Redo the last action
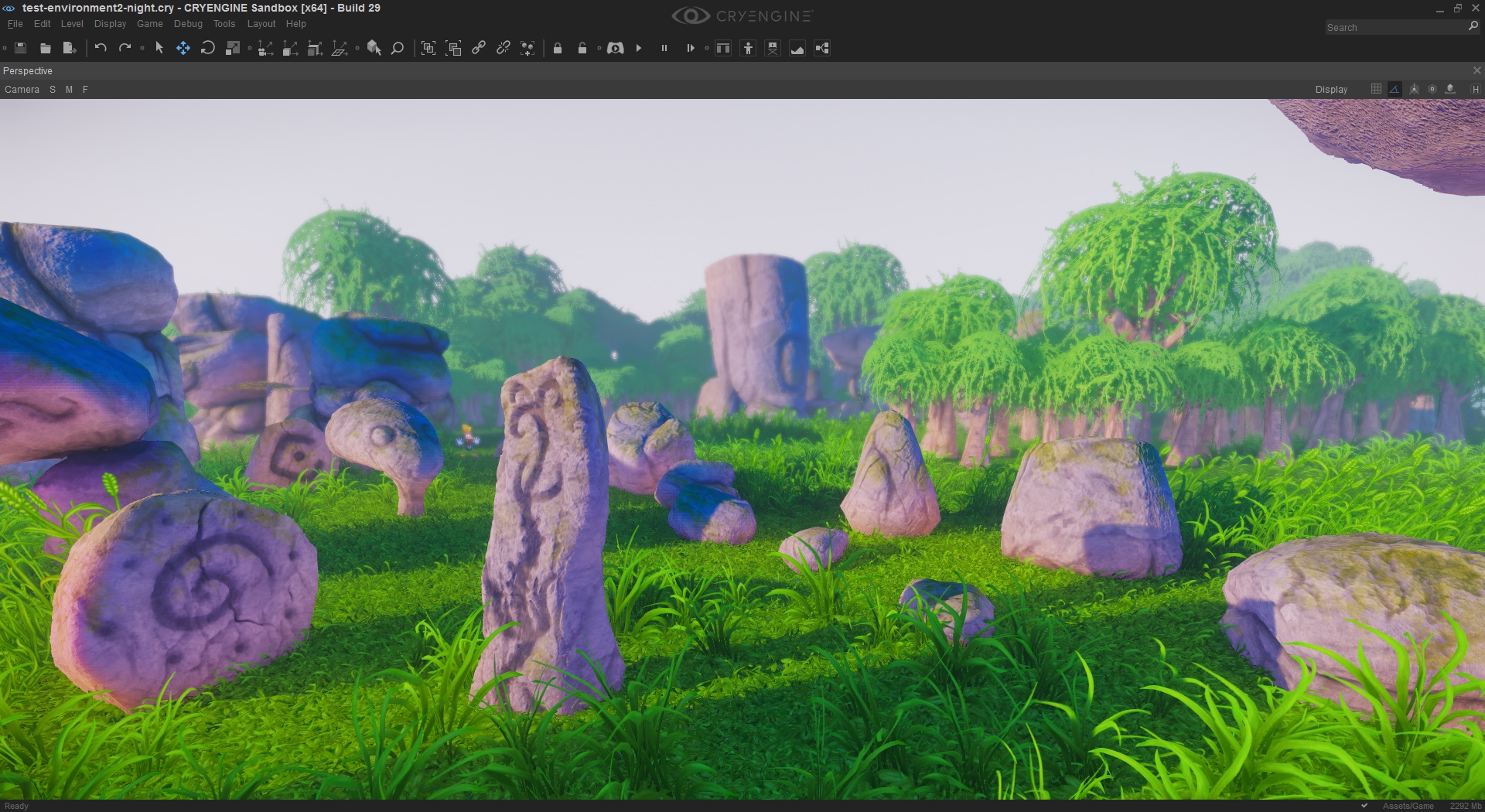The width and height of the screenshot is (1485, 812). tap(125, 48)
